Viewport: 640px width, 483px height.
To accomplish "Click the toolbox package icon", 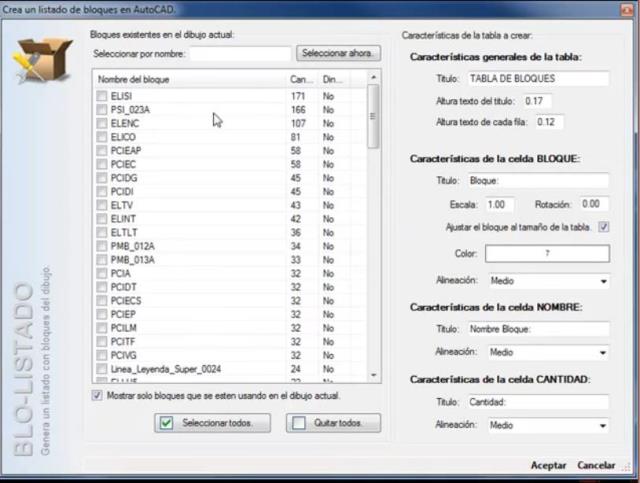I will pyautogui.click(x=42, y=60).
